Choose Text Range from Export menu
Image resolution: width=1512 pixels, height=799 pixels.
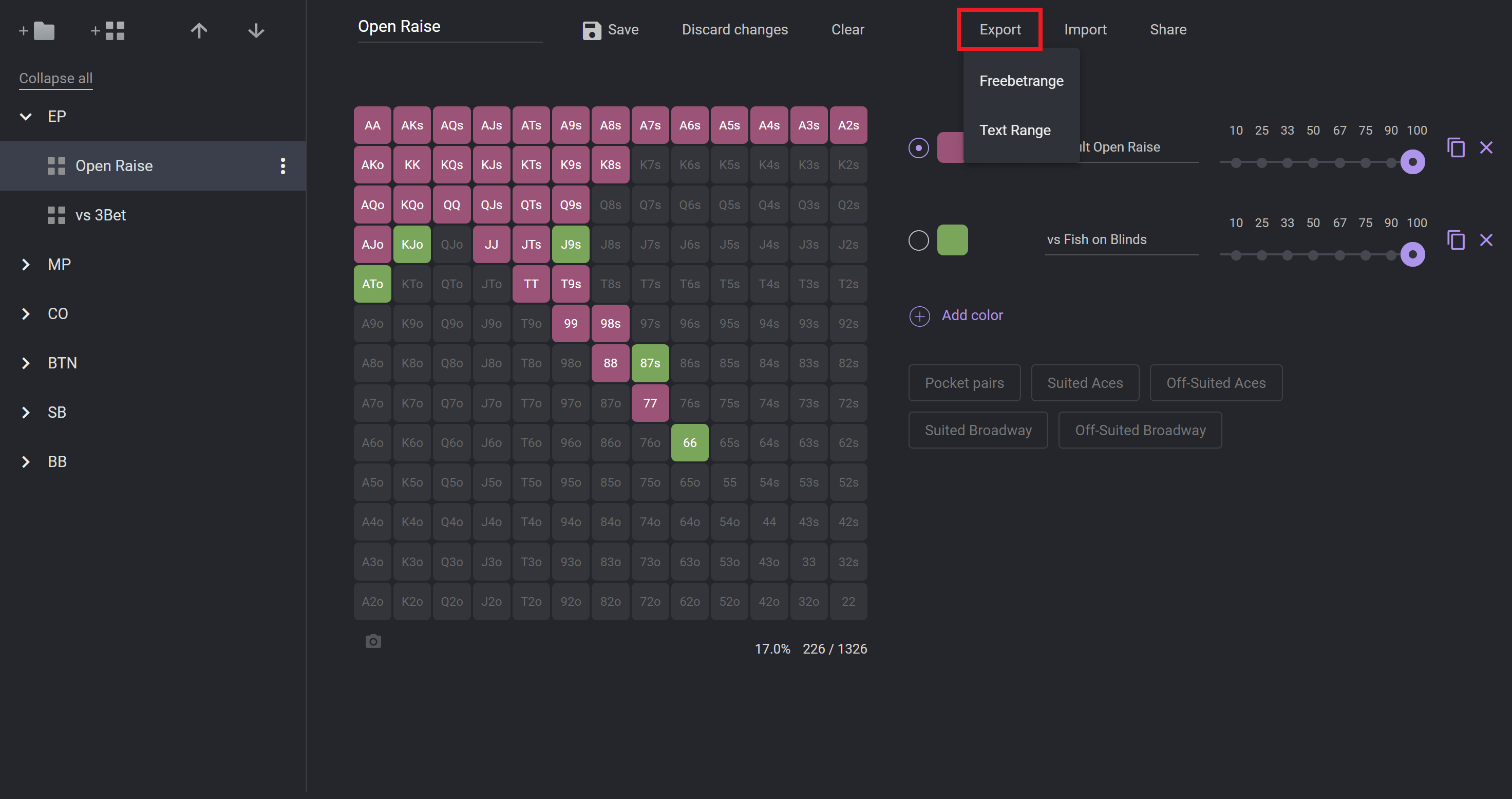tap(1015, 131)
